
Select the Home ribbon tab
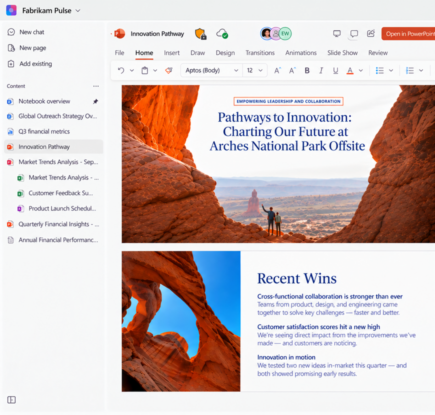[144, 53]
